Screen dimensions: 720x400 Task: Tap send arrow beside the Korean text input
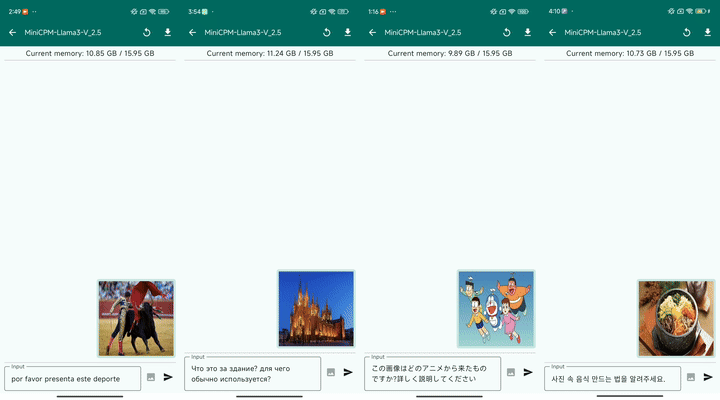coord(708,377)
